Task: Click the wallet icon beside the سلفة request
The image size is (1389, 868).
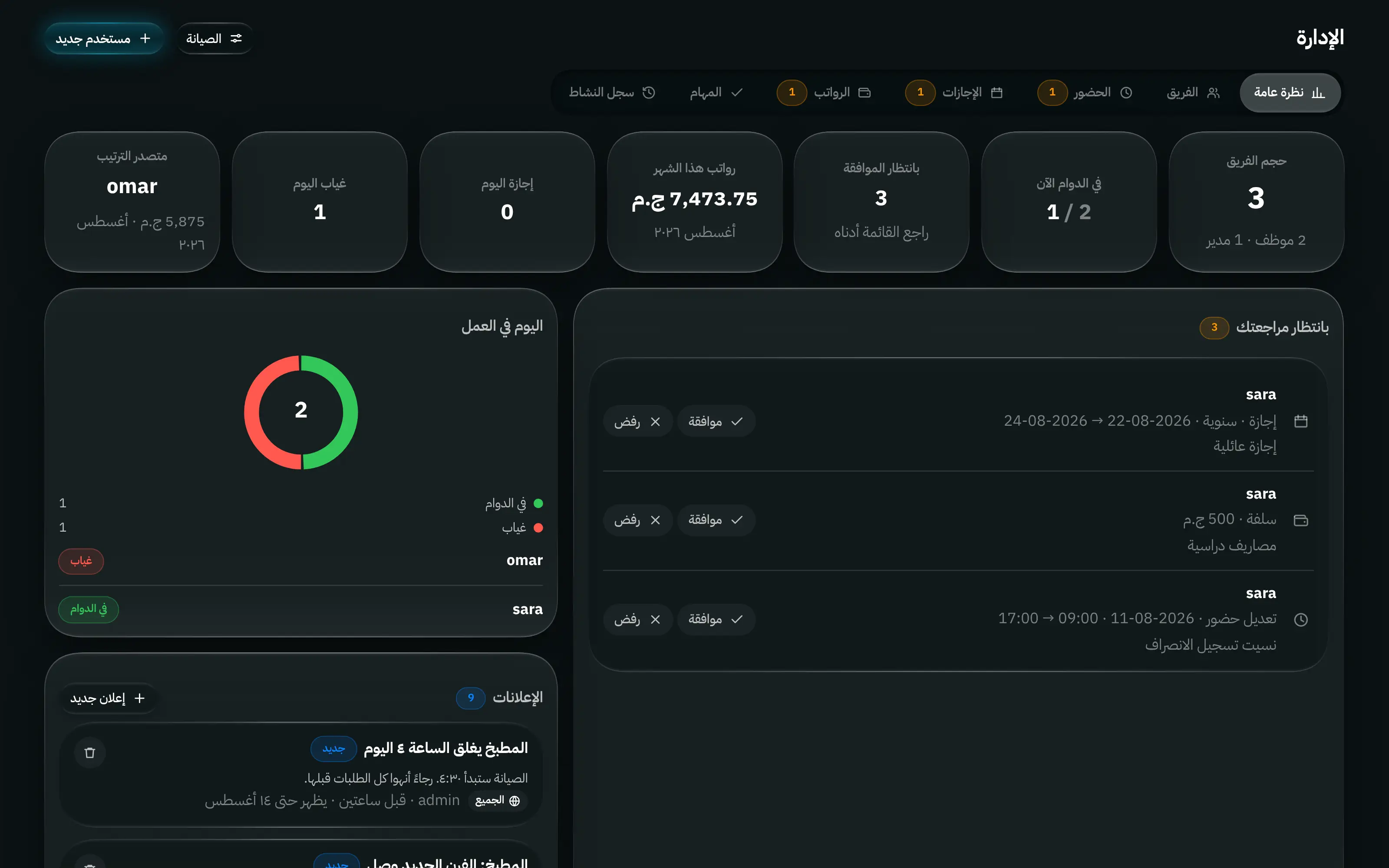Action: tap(1300, 520)
